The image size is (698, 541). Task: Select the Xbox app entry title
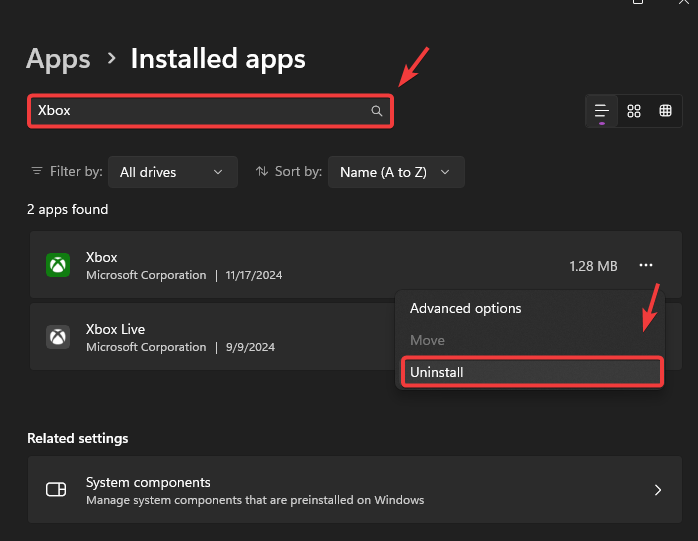pyautogui.click(x=102, y=257)
